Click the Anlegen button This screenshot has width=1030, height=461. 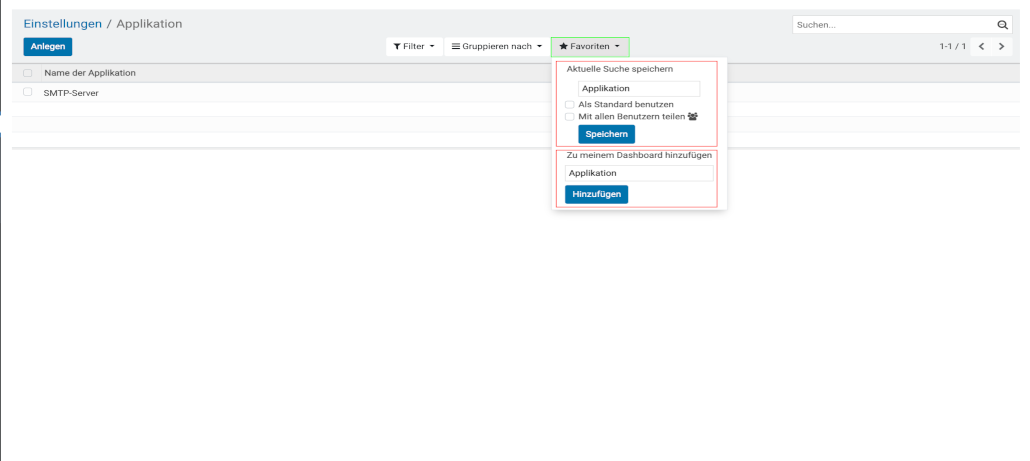[x=47, y=47]
